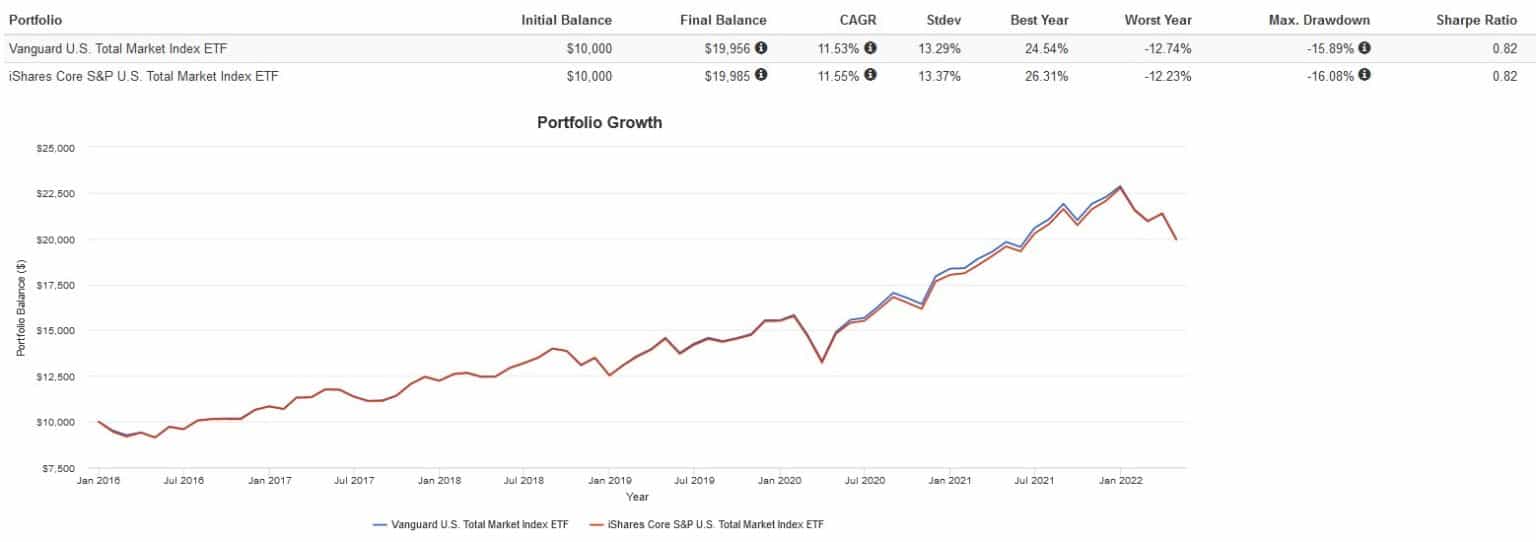Image resolution: width=1536 pixels, height=542 pixels.
Task: Select the CAGR column header
Action: click(859, 20)
